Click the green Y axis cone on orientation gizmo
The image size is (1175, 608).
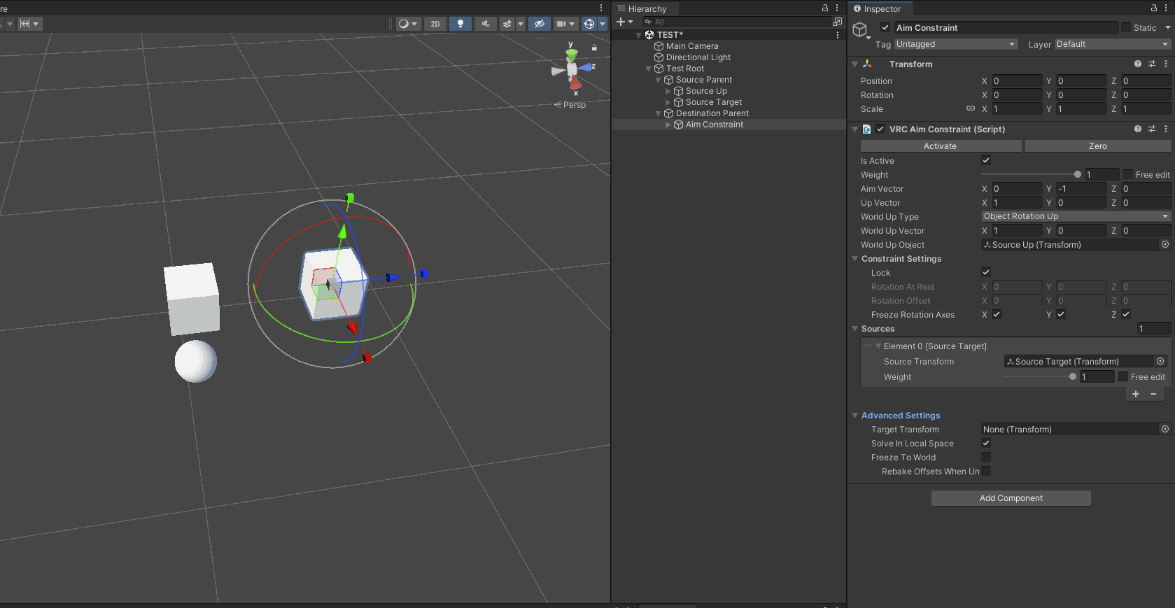click(x=572, y=54)
